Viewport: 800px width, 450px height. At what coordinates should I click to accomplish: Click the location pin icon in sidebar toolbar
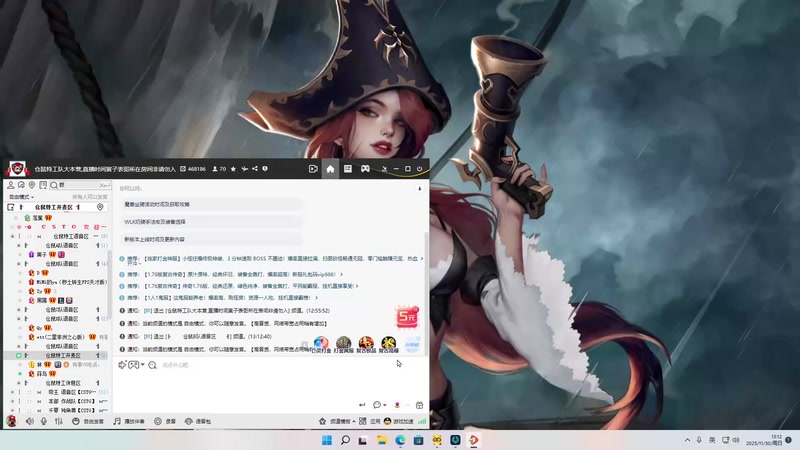point(32,185)
